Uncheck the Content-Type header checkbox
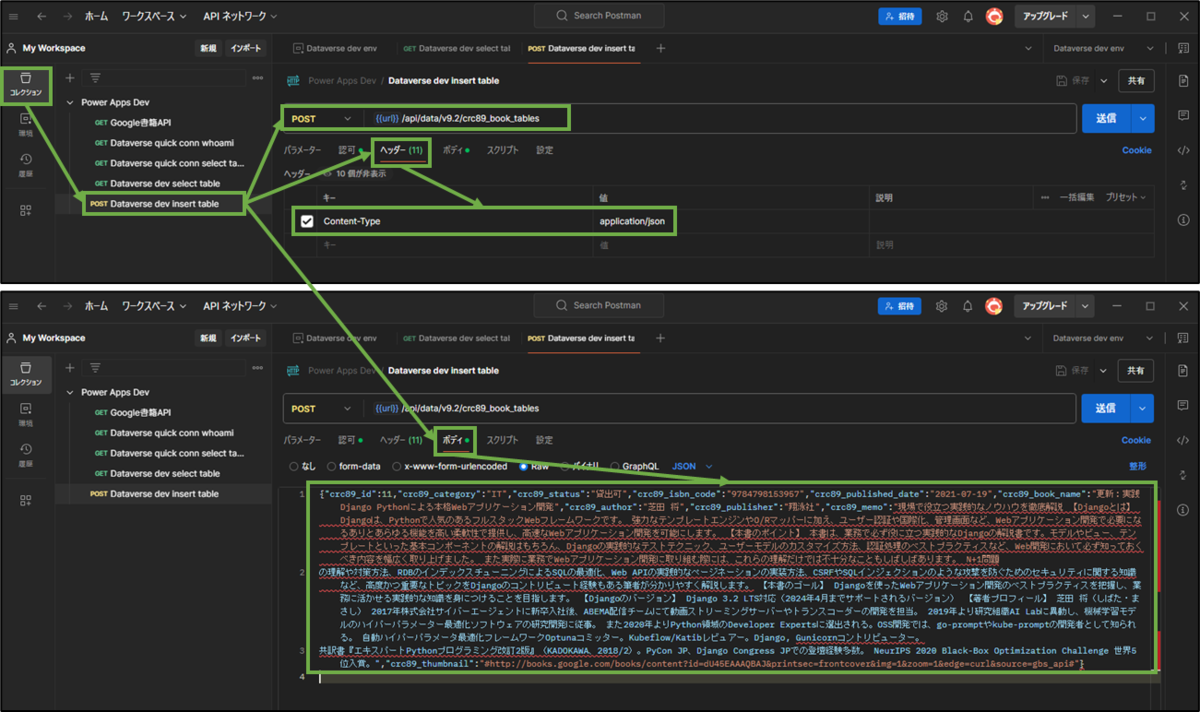The image size is (1200, 712). click(307, 221)
